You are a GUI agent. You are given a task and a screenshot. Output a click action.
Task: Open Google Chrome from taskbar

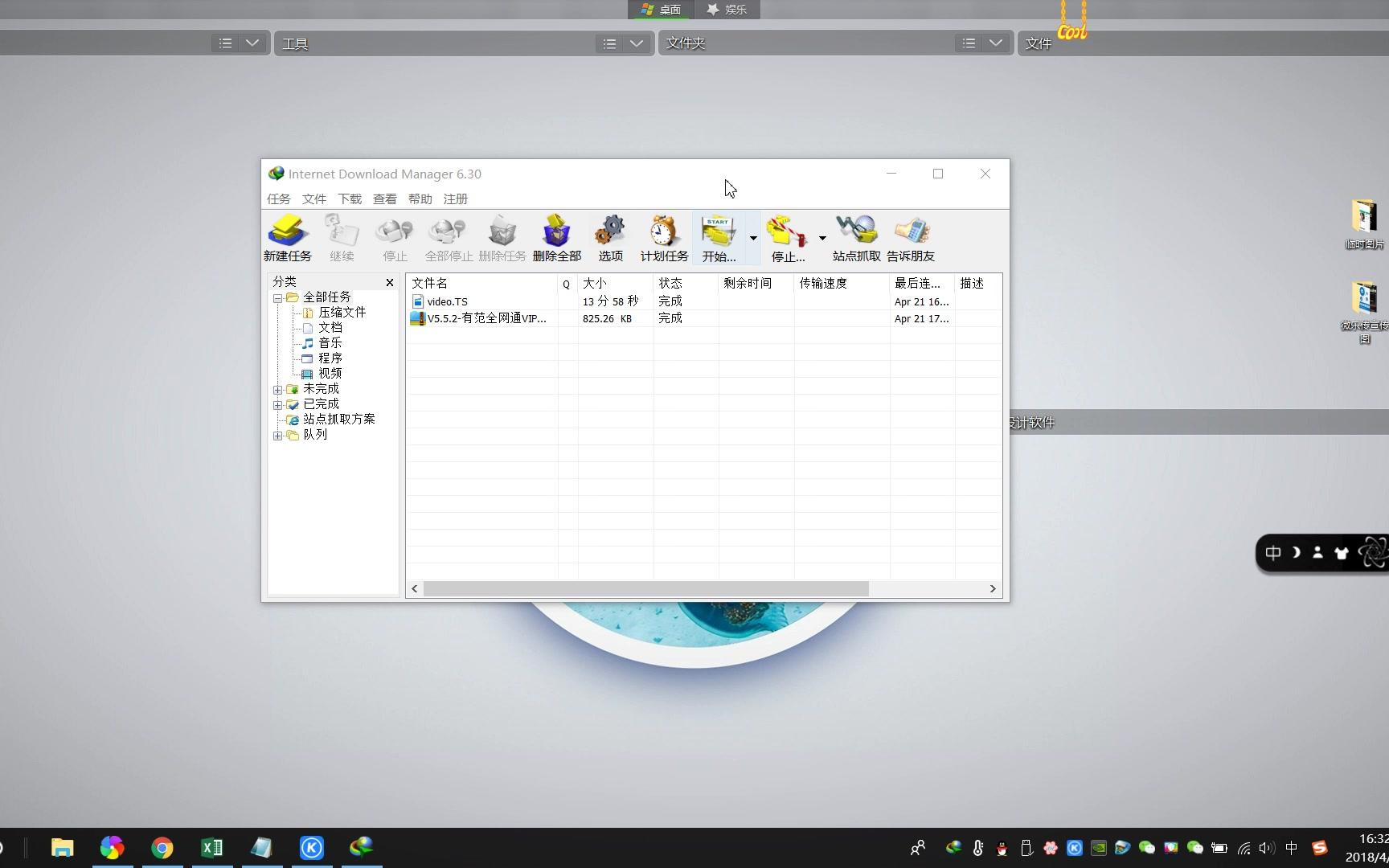[x=162, y=847]
